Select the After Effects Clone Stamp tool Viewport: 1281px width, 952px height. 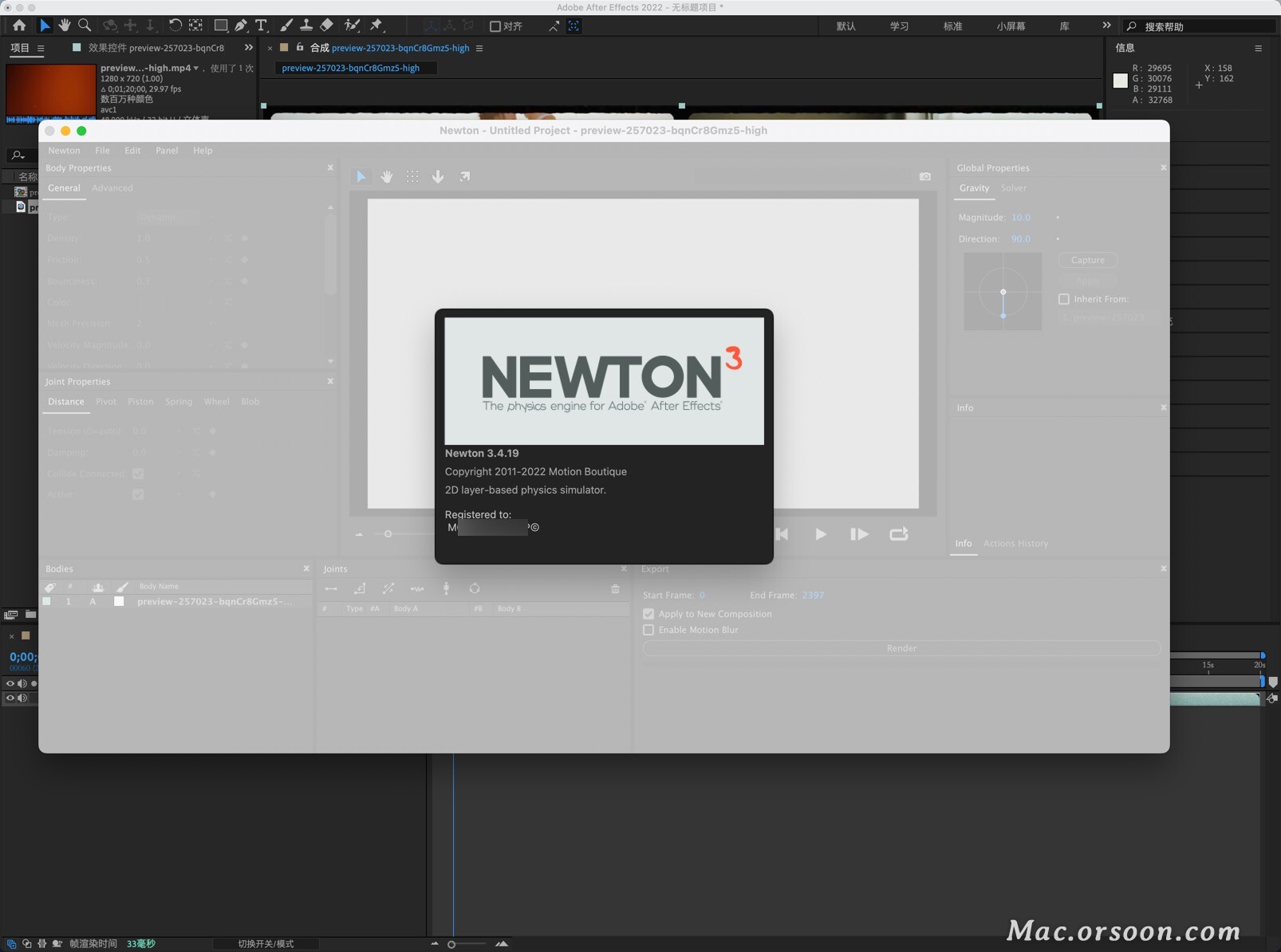pyautogui.click(x=306, y=26)
